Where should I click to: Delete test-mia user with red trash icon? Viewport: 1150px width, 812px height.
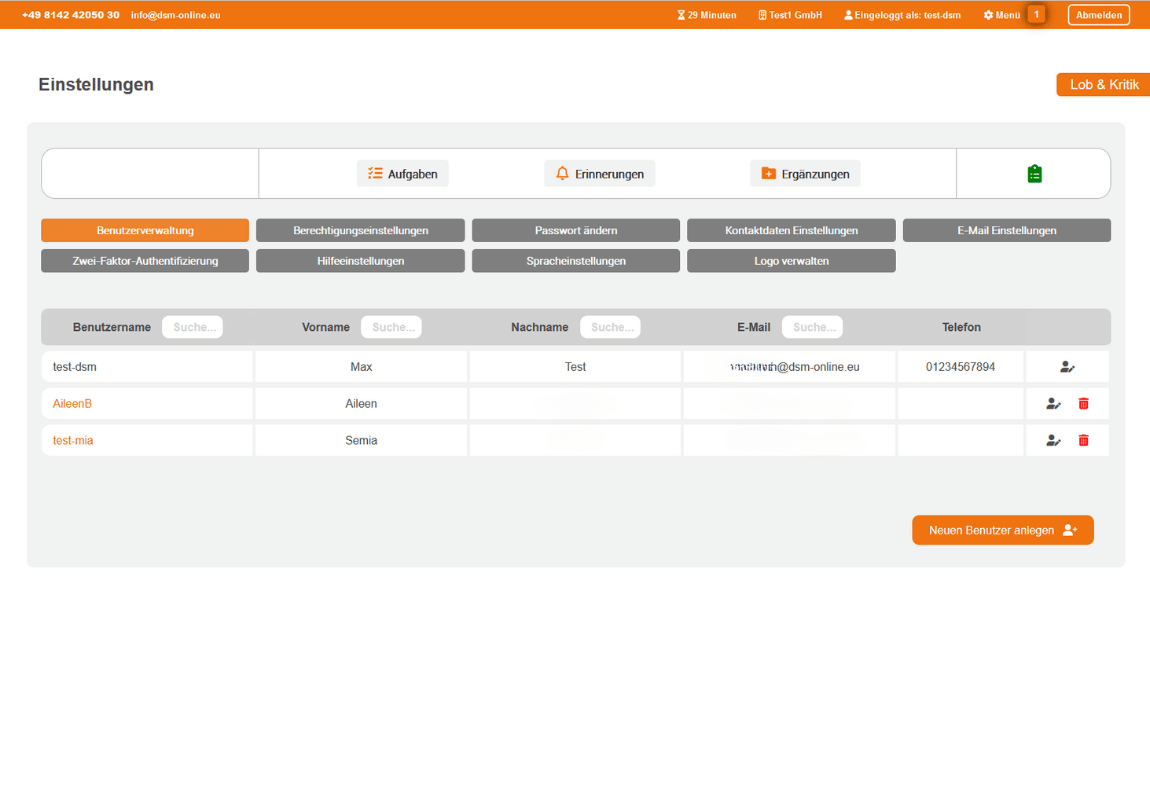1083,440
